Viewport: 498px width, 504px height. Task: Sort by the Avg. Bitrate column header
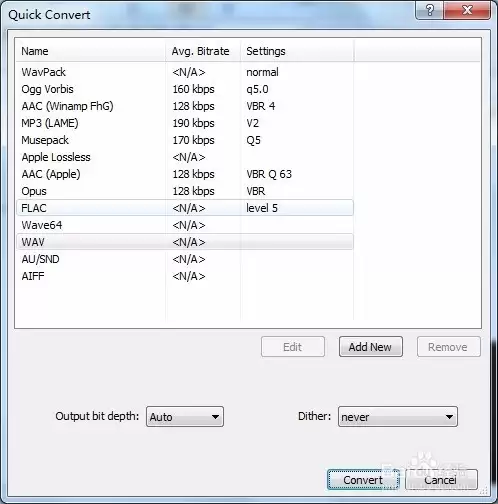pos(203,51)
